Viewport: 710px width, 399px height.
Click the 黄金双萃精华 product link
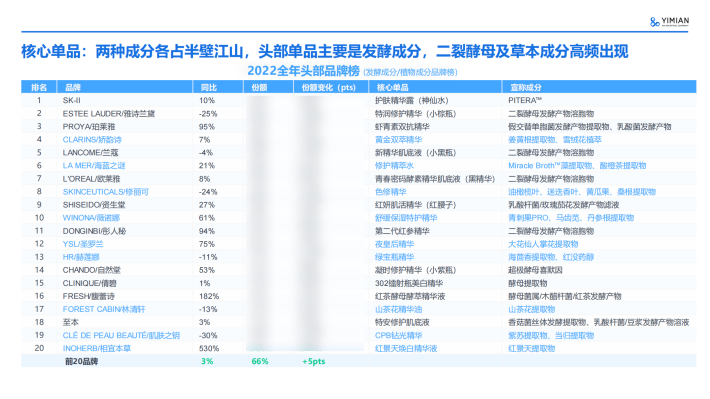point(398,139)
